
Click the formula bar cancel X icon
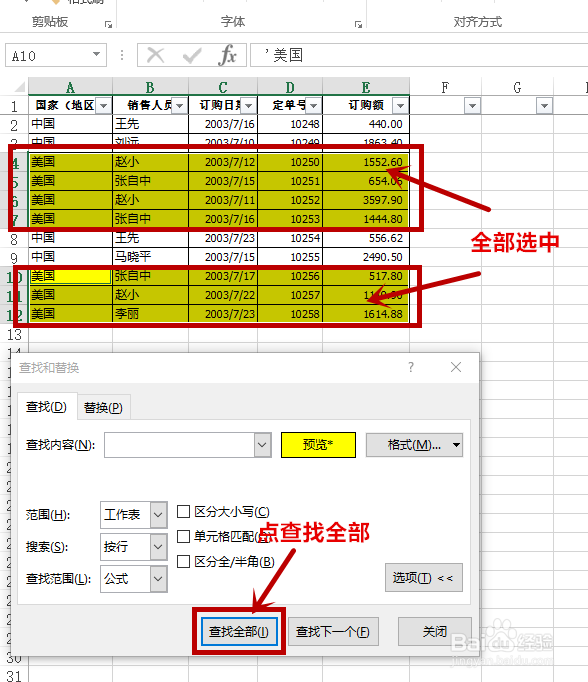click(155, 55)
